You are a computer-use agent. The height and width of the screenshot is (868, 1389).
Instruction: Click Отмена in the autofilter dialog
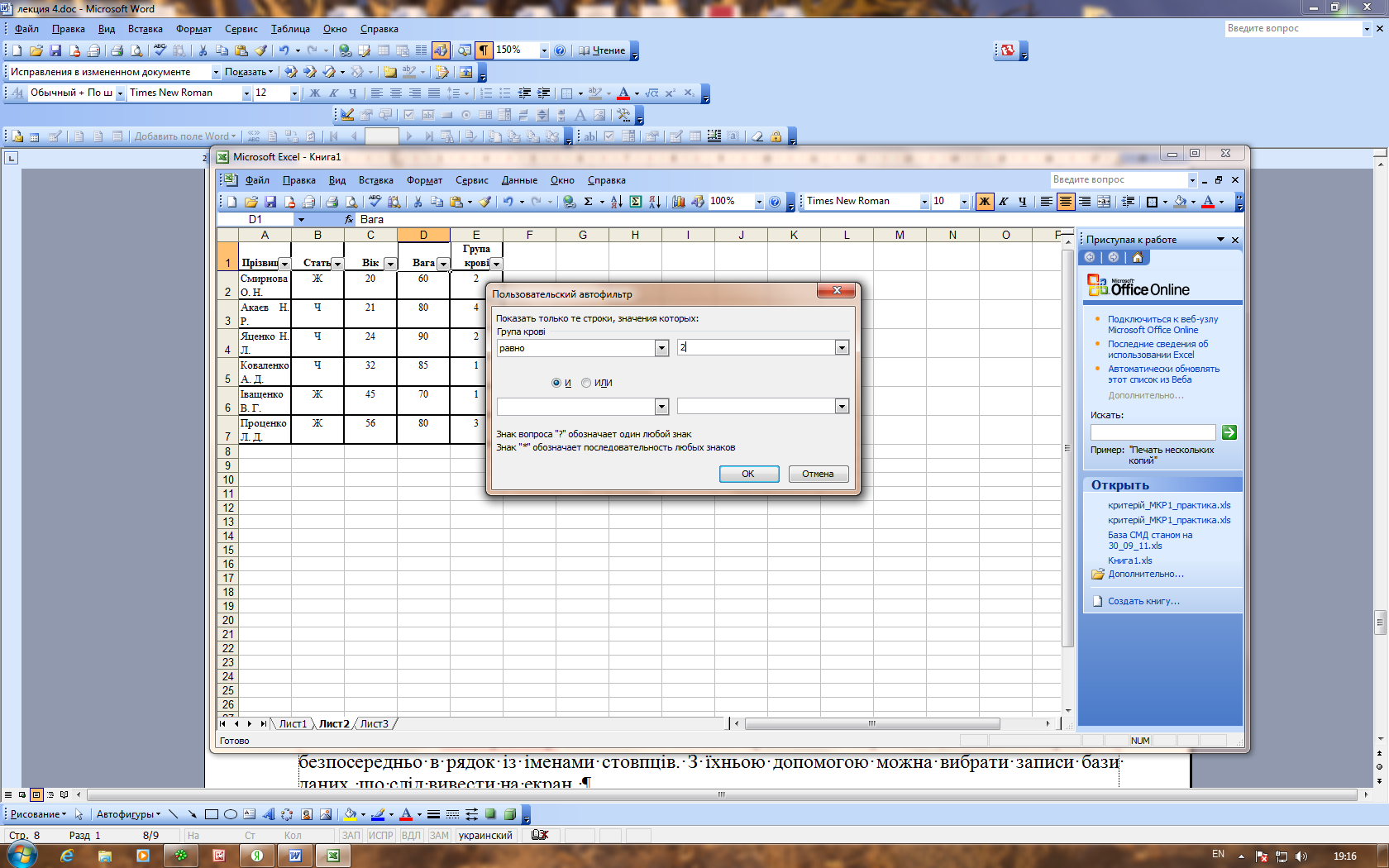(x=818, y=474)
